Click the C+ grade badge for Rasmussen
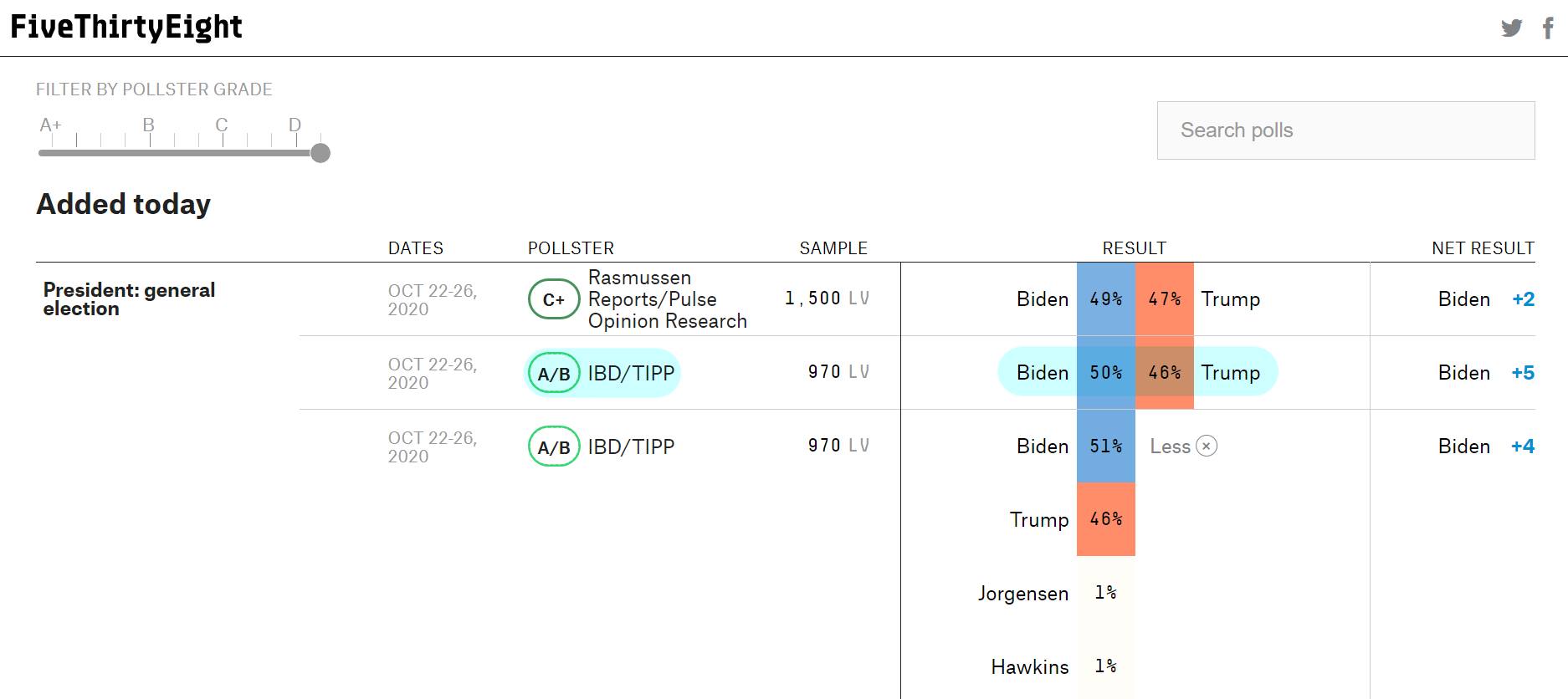1568x699 pixels. pyautogui.click(x=554, y=299)
